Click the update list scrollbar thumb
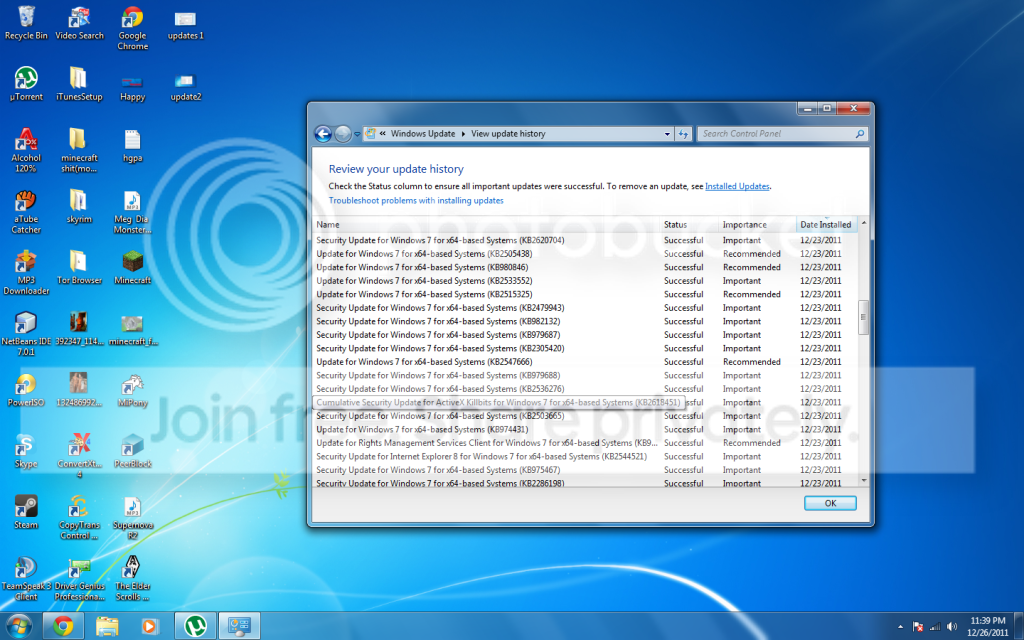Viewport: 1024px width, 640px height. pyautogui.click(x=863, y=317)
